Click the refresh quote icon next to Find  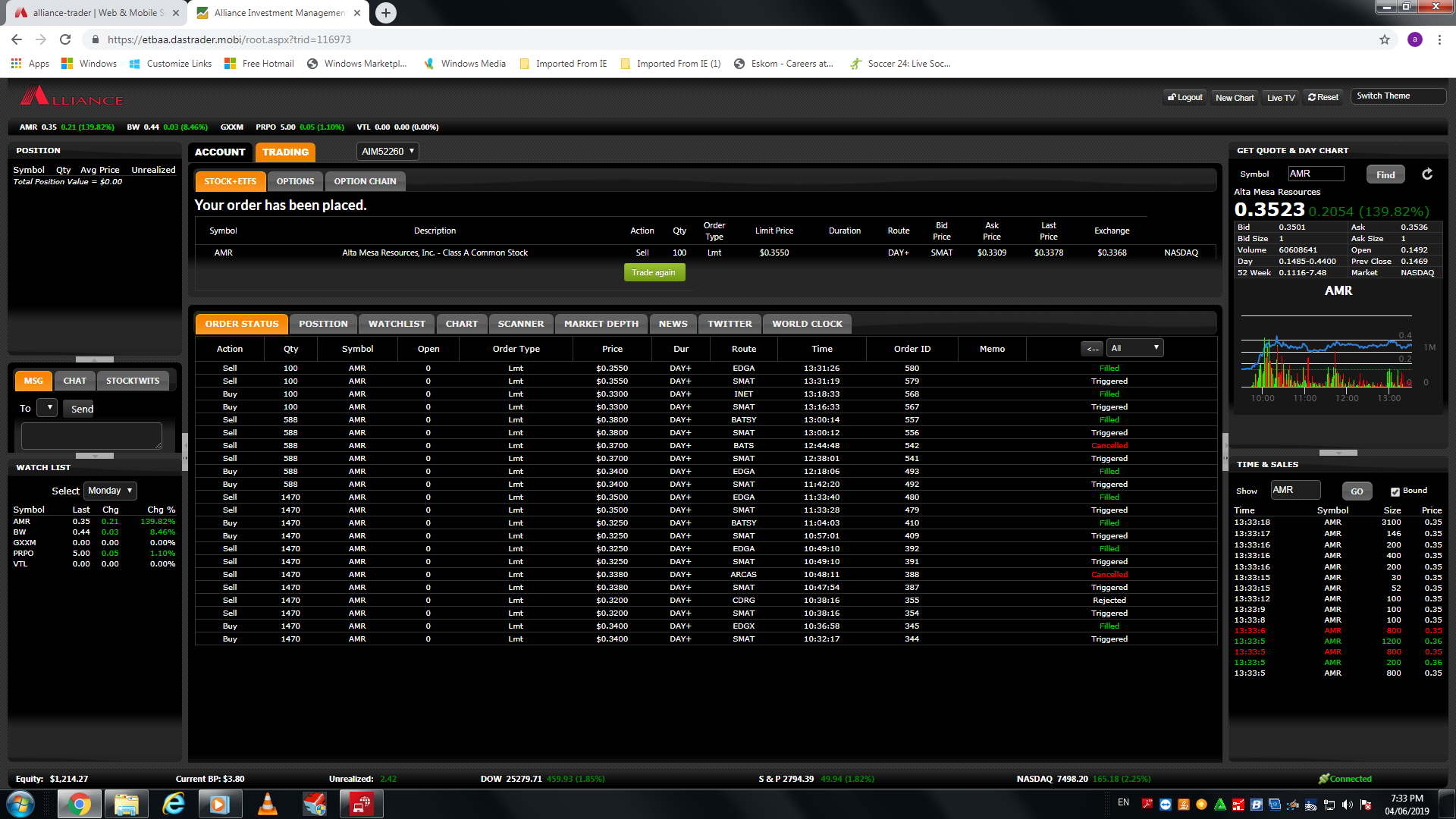(x=1426, y=174)
